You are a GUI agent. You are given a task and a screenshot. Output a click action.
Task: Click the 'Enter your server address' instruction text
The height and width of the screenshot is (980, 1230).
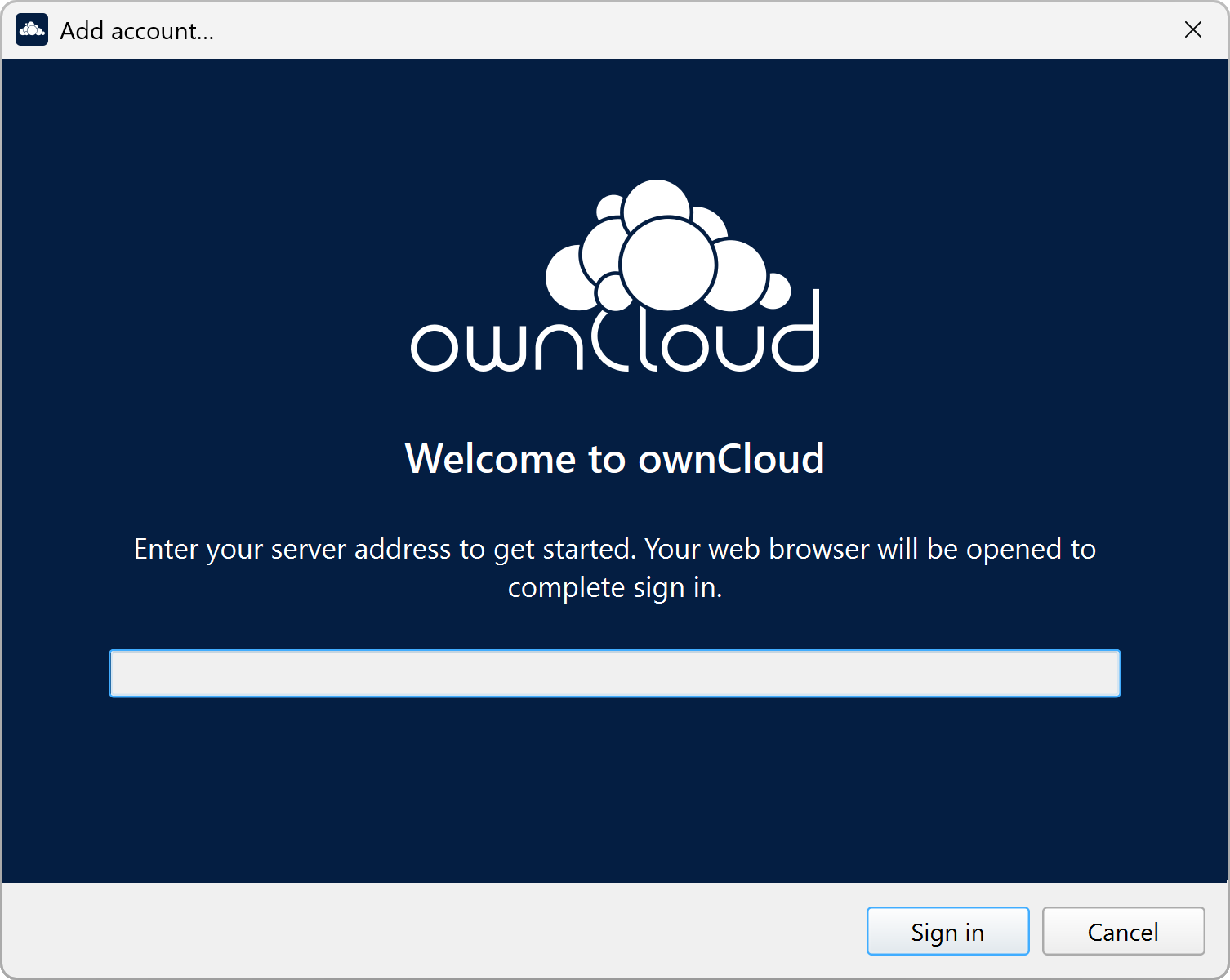pos(615,568)
